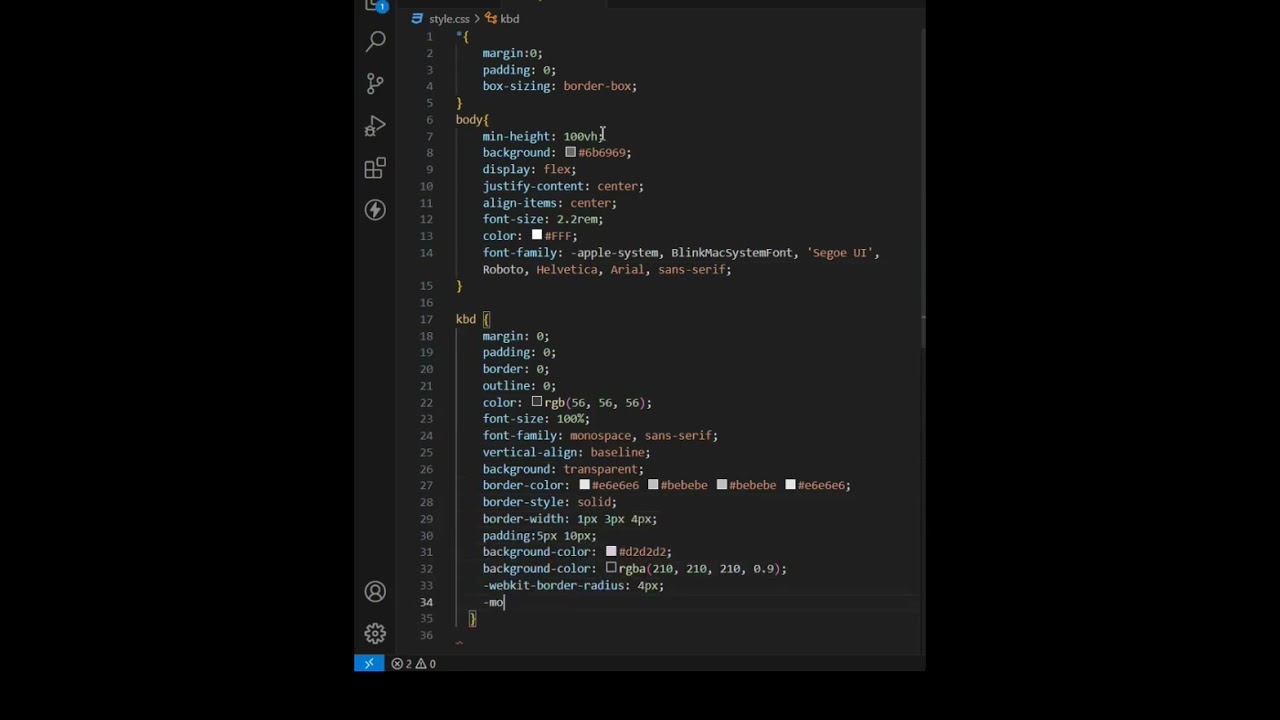Click the first #e6e6e6 border-color swatch
The image size is (1280, 720).
(585, 485)
